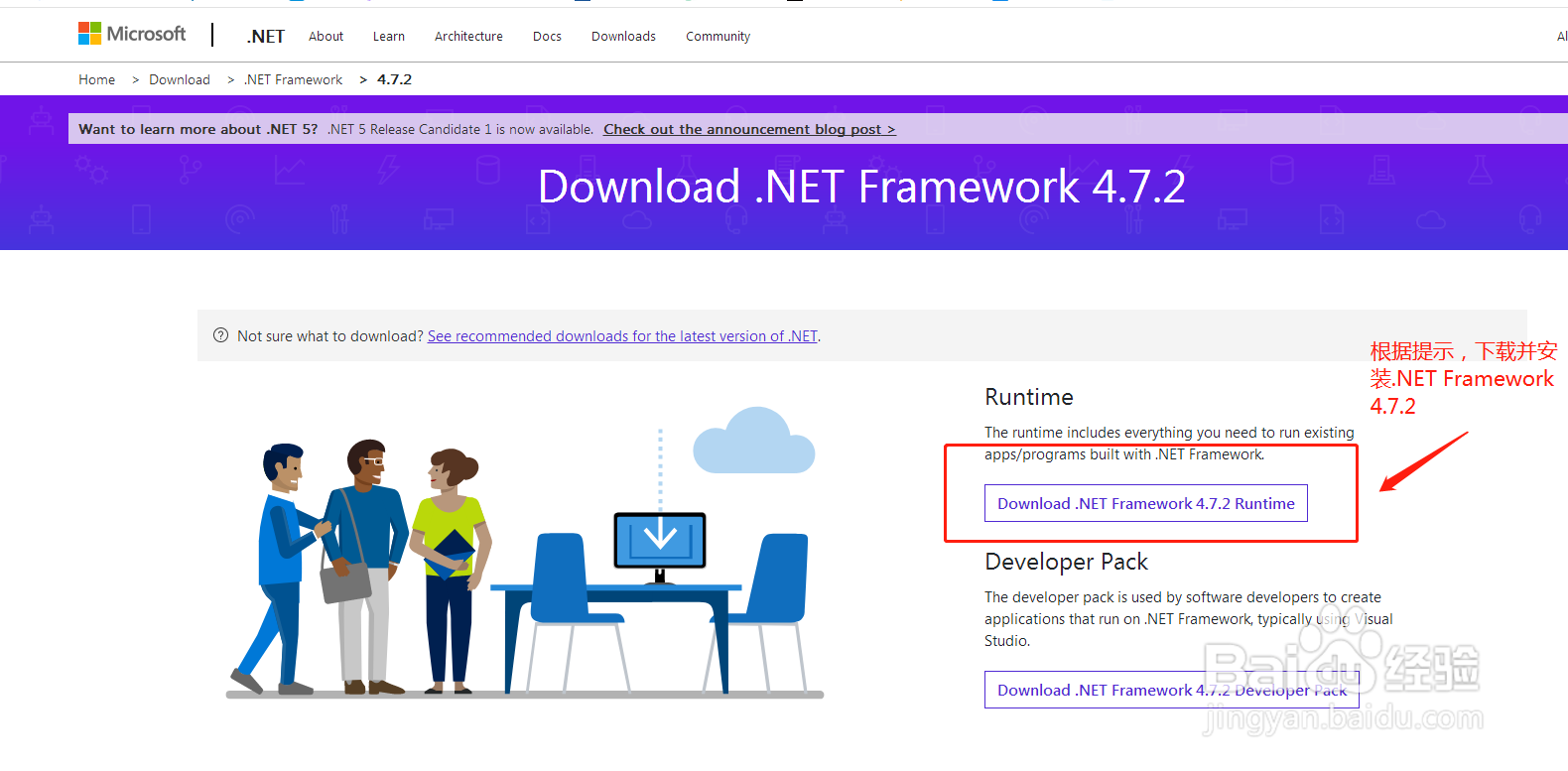Image resolution: width=1568 pixels, height=771 pixels.
Task: Open the .NET Framework breadcrumb link
Action: [x=294, y=79]
